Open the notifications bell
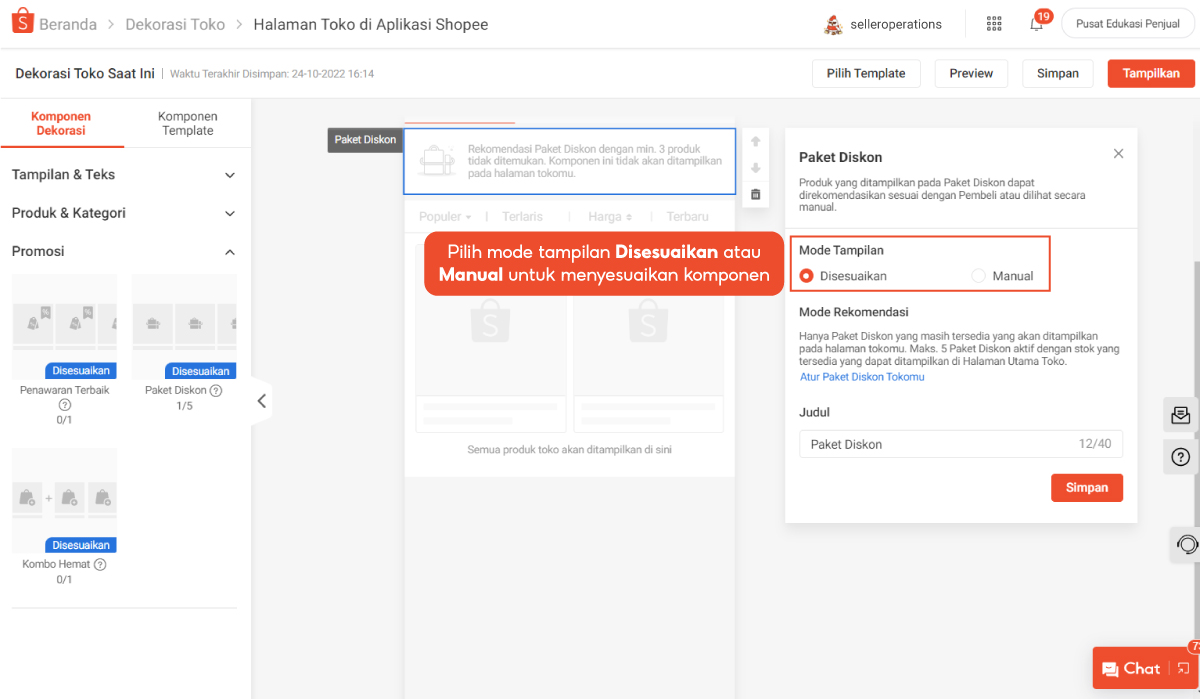 1036,24
